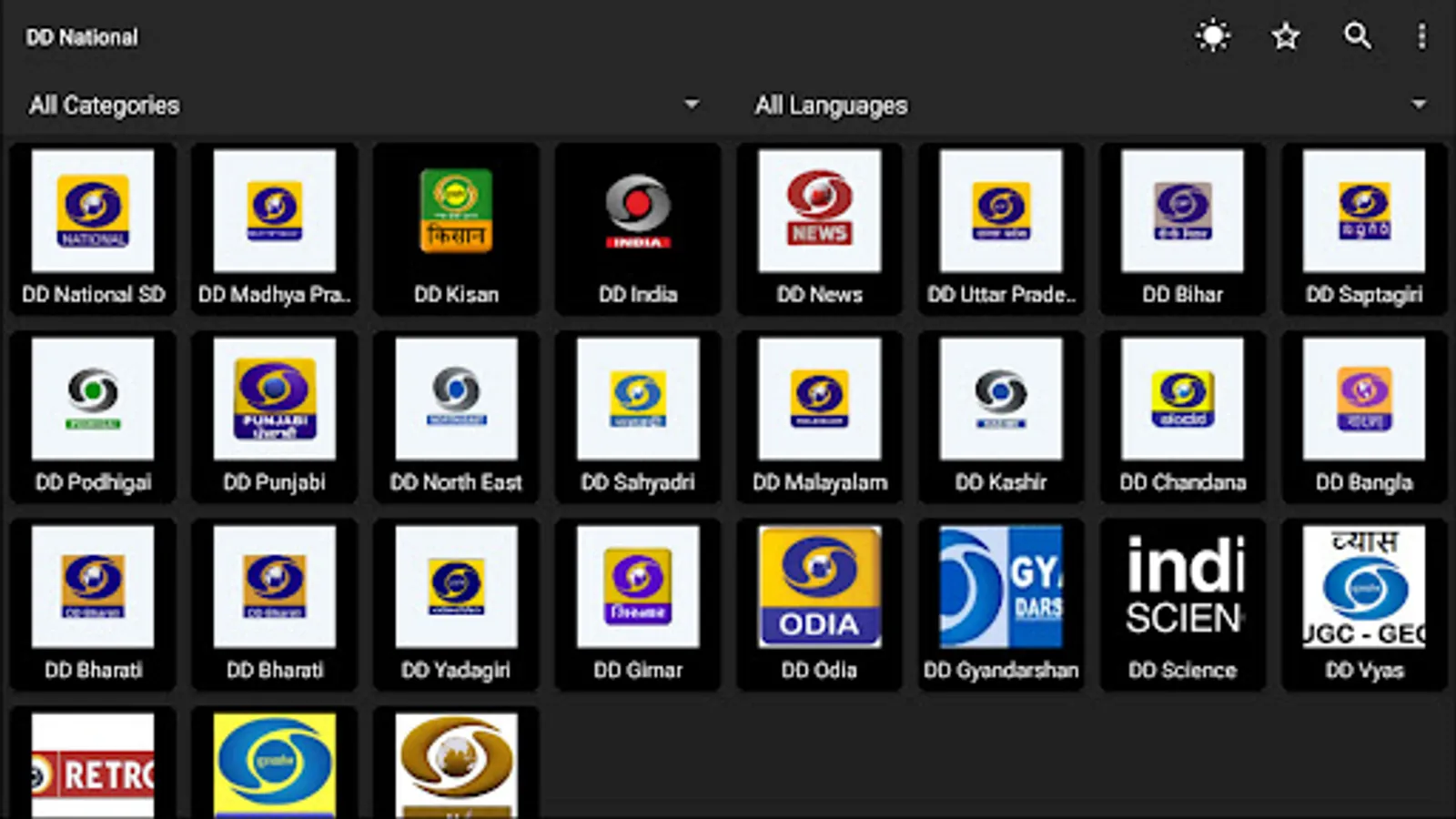Open the Retro channel thumbnail
Image resolution: width=1456 pixels, height=819 pixels.
[x=93, y=765]
